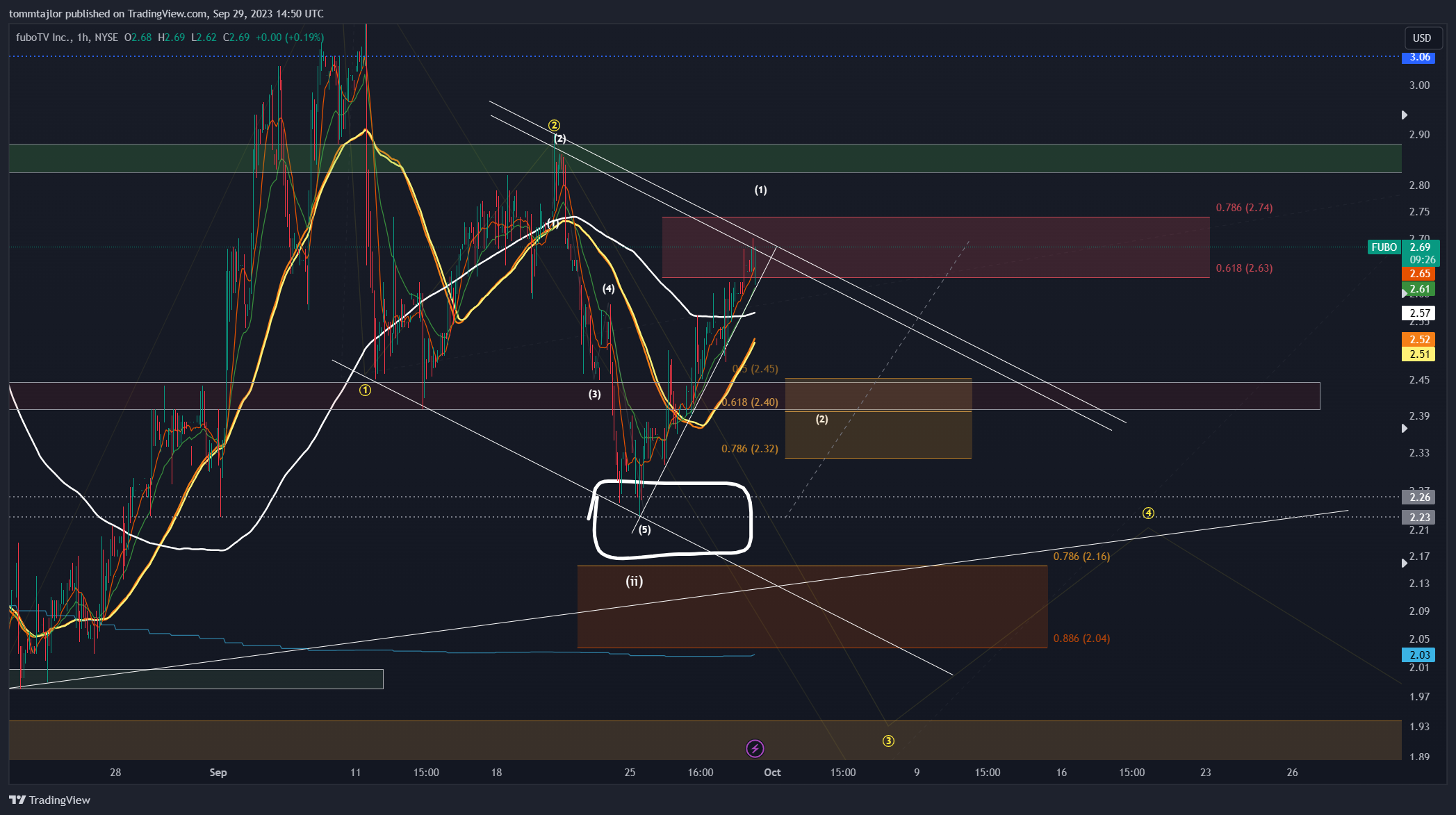Click the 0.886 (2.04) Fibonacci label
This screenshot has height=815, width=1456.
1081,639
